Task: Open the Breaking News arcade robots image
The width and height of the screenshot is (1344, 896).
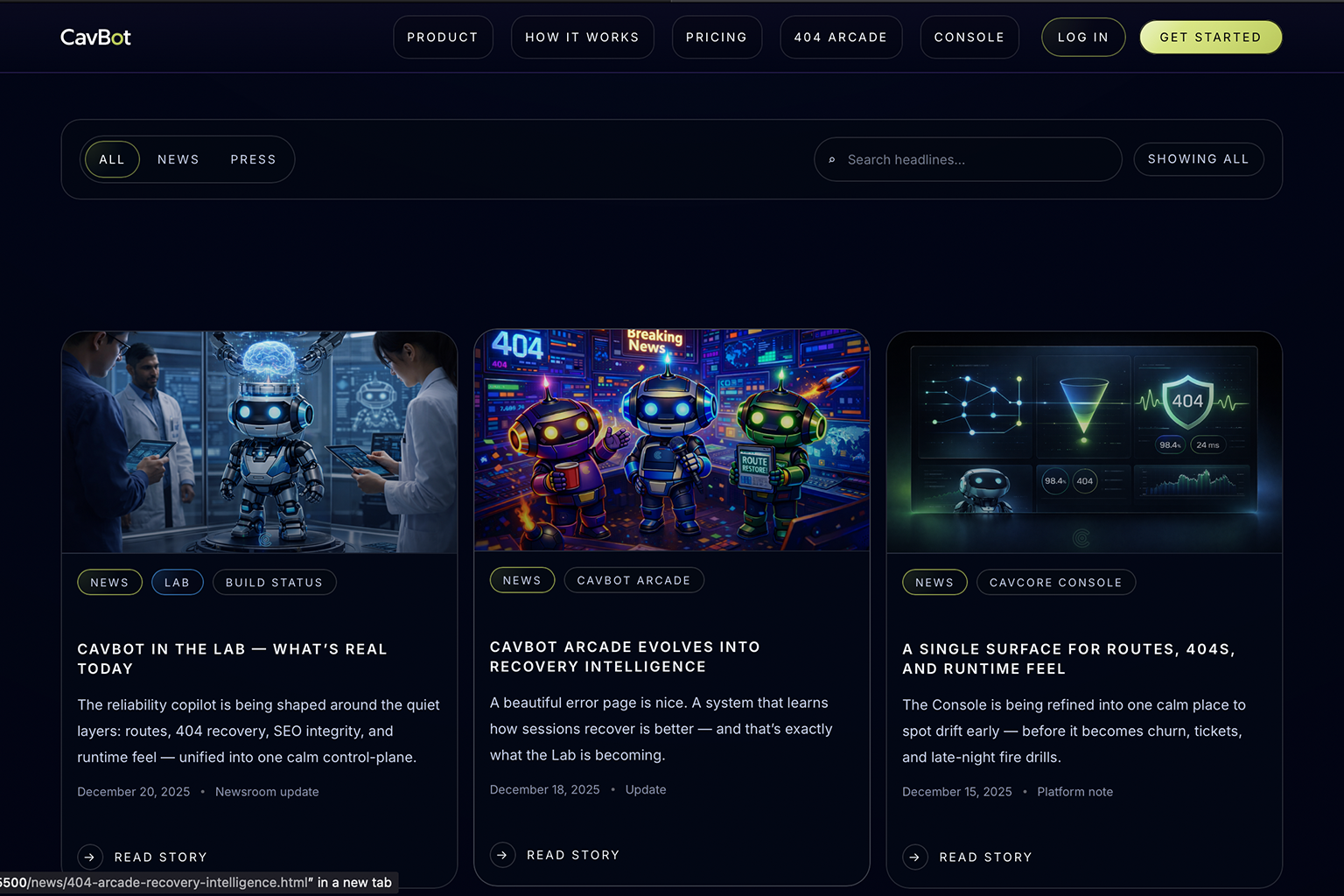Action: tap(671, 440)
